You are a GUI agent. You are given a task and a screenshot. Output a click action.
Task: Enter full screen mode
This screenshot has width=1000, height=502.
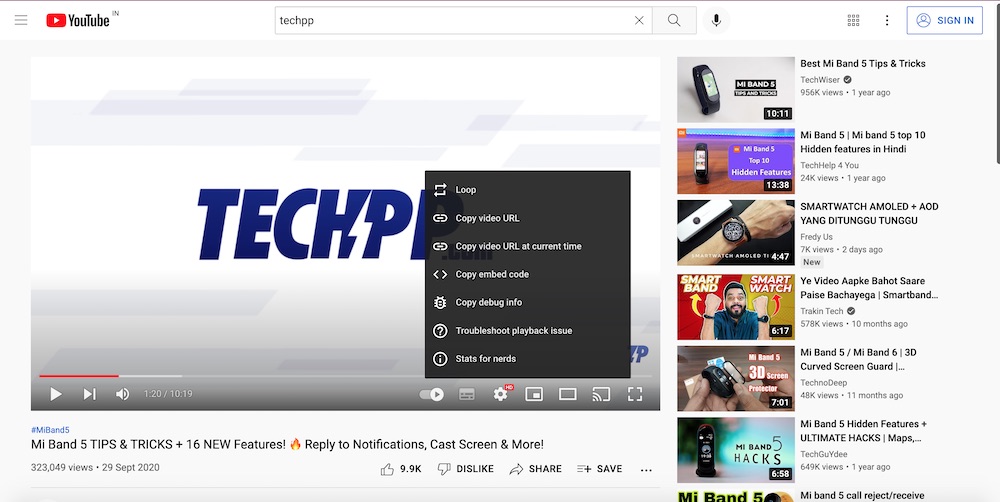click(635, 394)
